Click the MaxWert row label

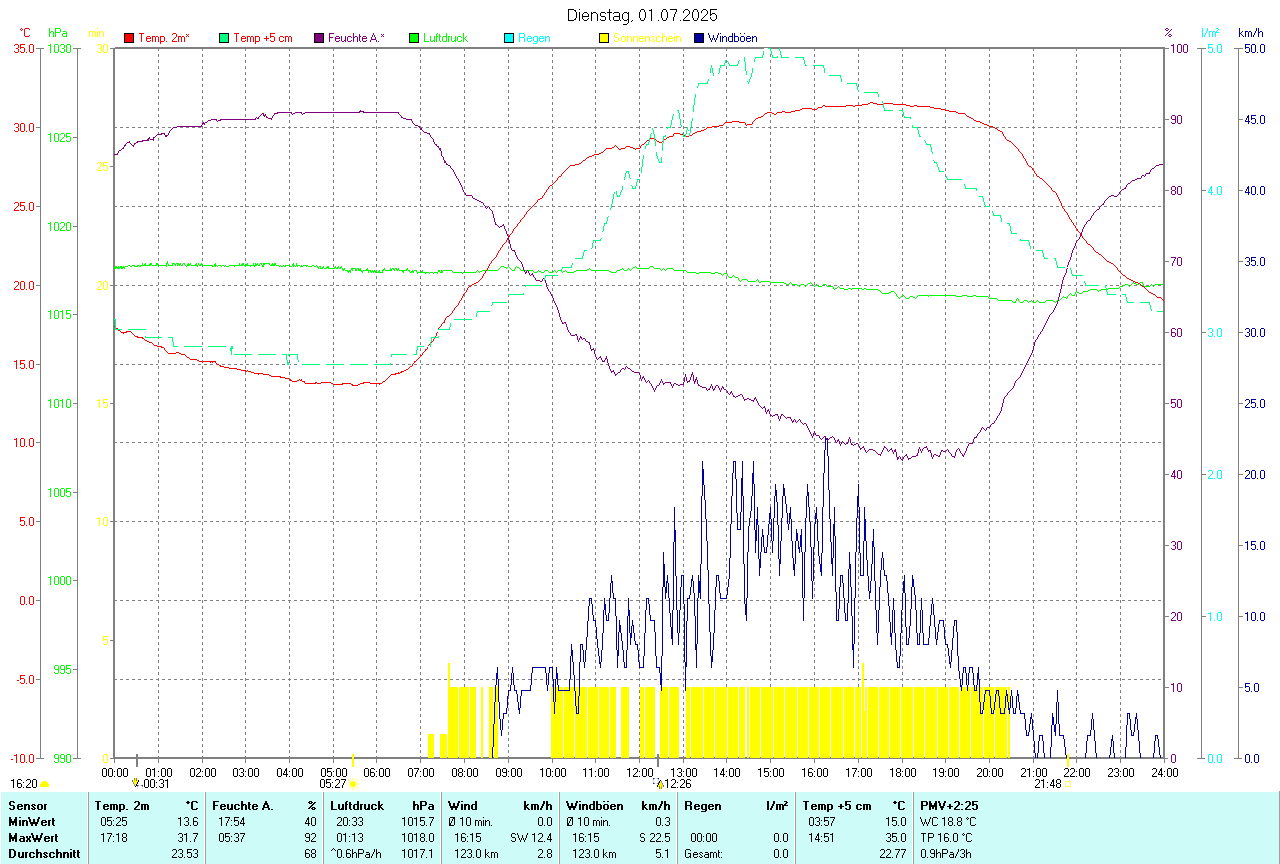33,837
